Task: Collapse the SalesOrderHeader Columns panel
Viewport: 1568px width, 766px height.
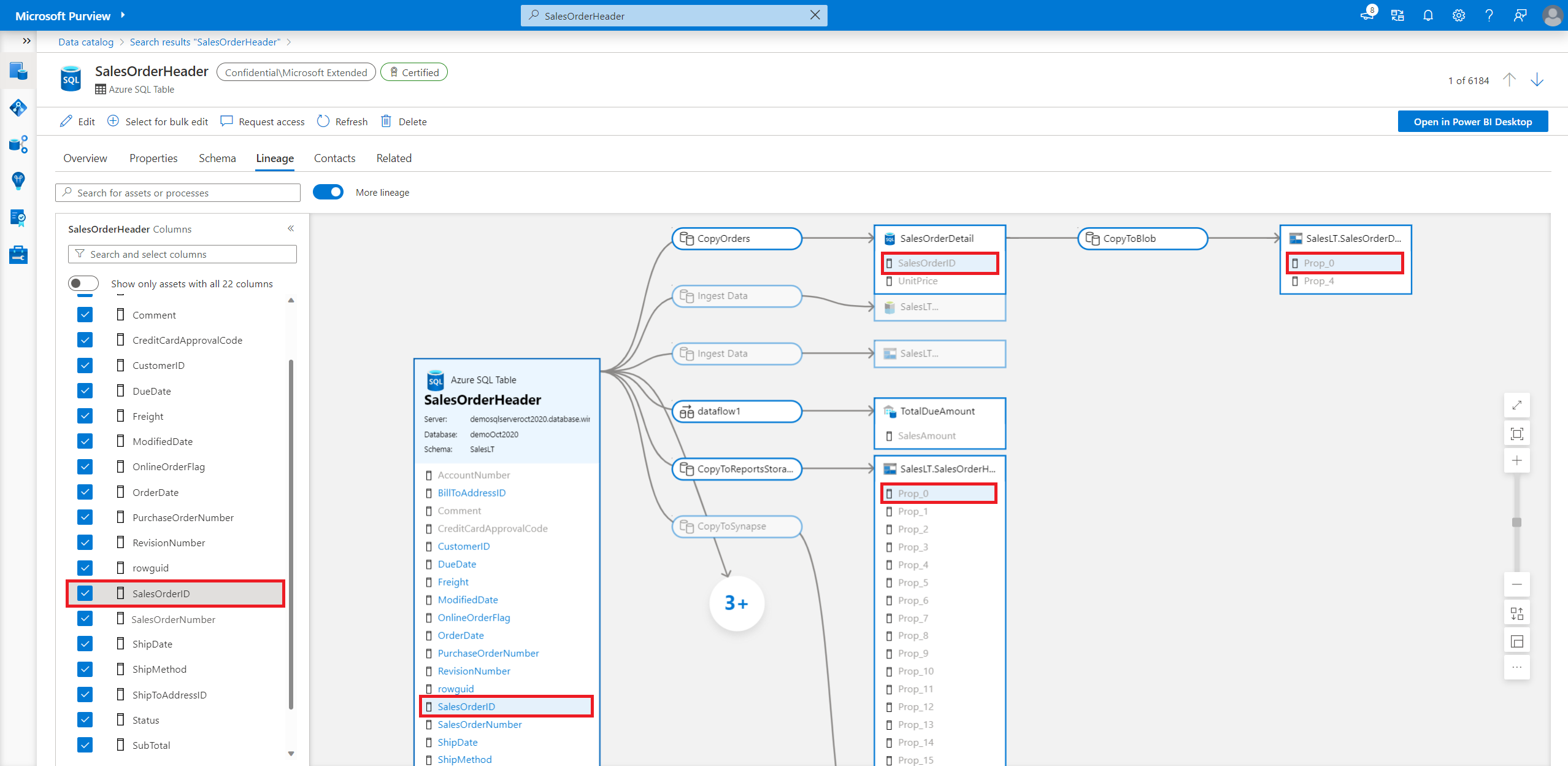Action: [x=291, y=228]
